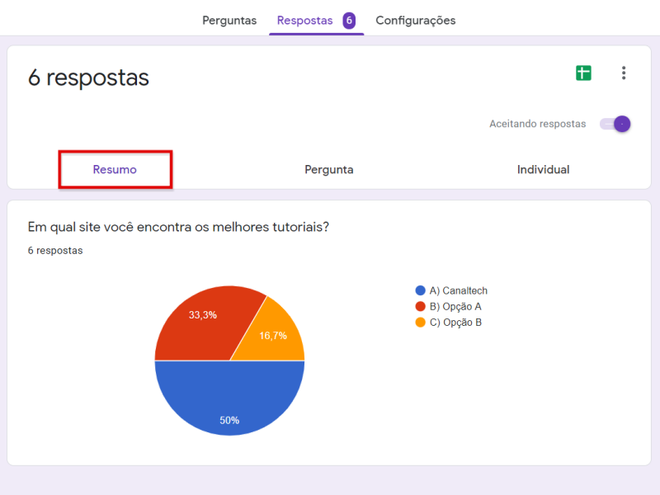Show the Resumo view
The height and width of the screenshot is (495, 660).
pyautogui.click(x=115, y=170)
